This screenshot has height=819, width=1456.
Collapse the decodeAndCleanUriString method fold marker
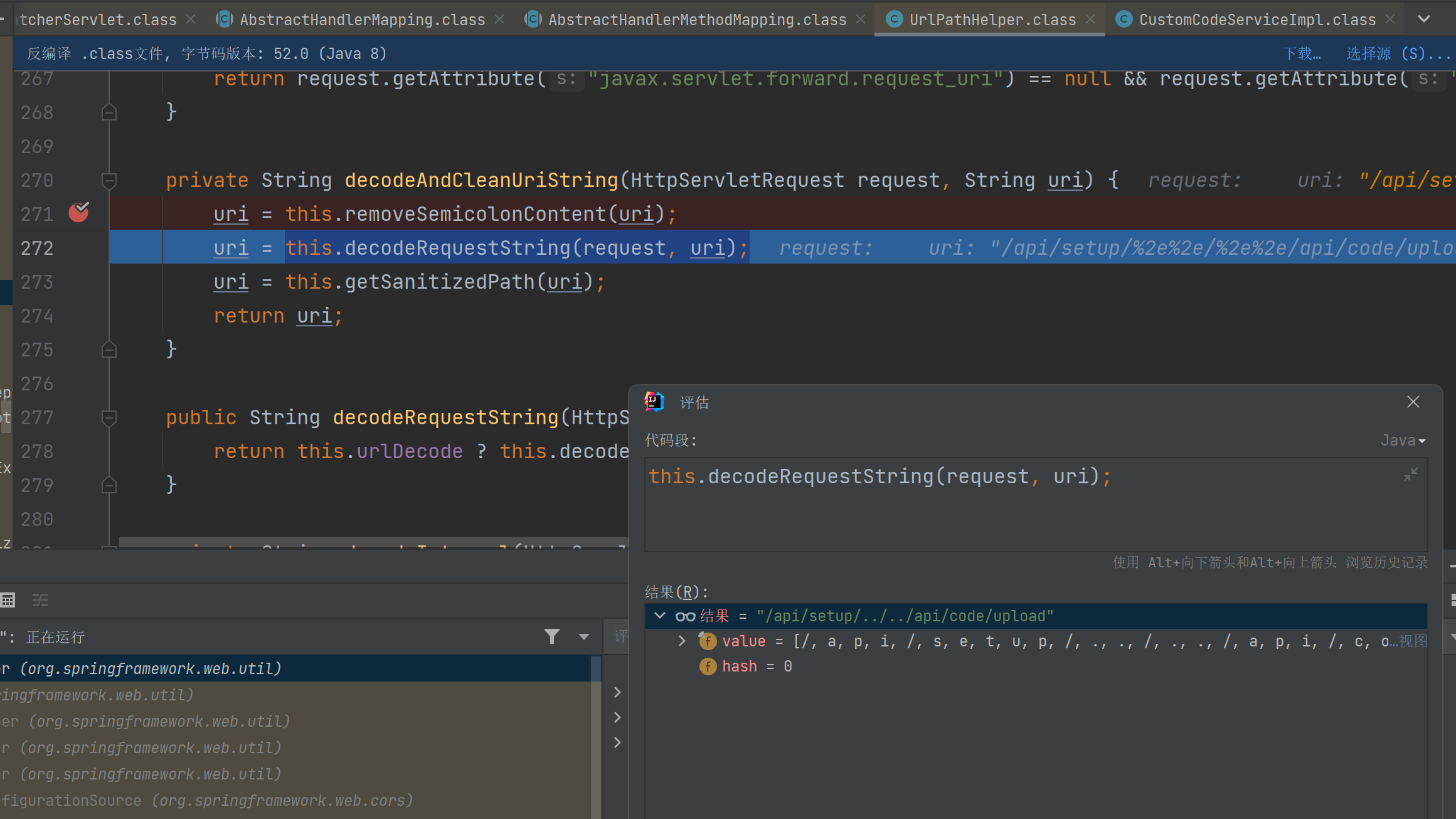109,181
